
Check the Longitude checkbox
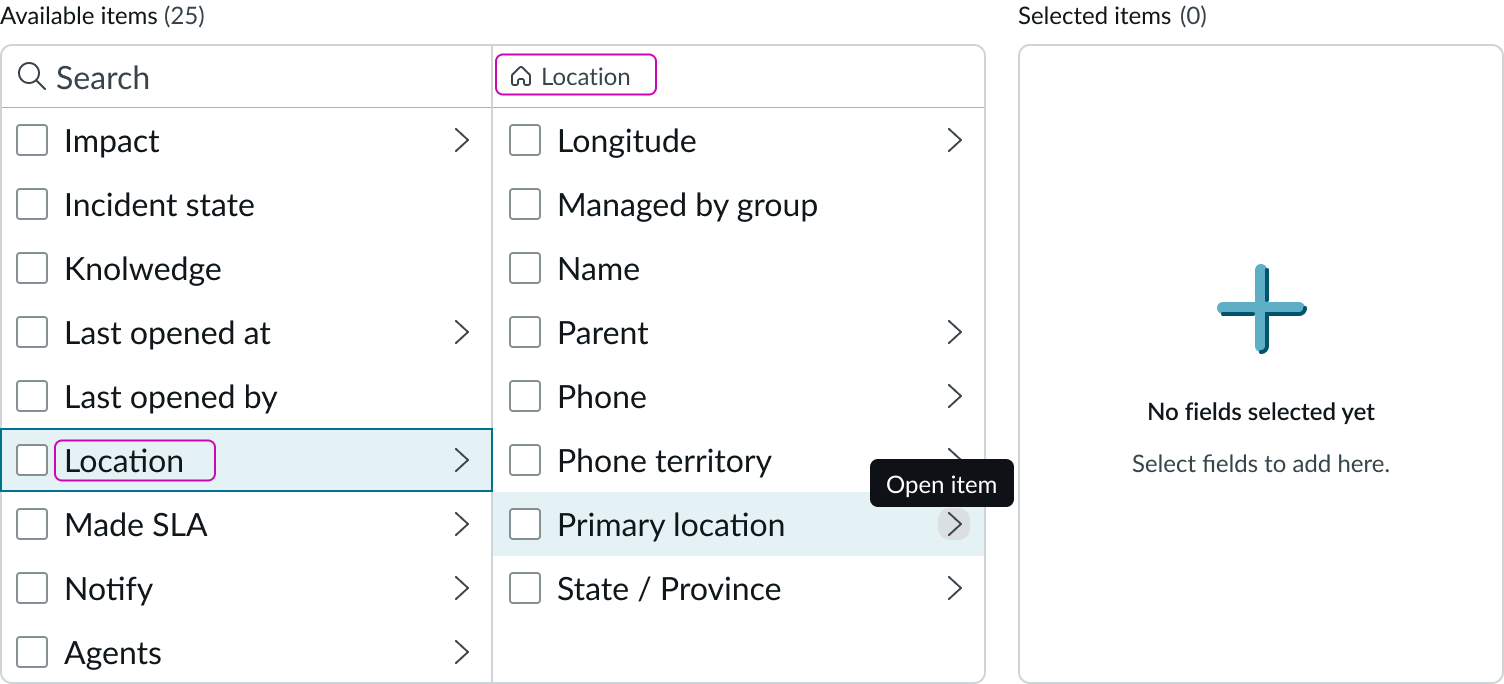(525, 140)
